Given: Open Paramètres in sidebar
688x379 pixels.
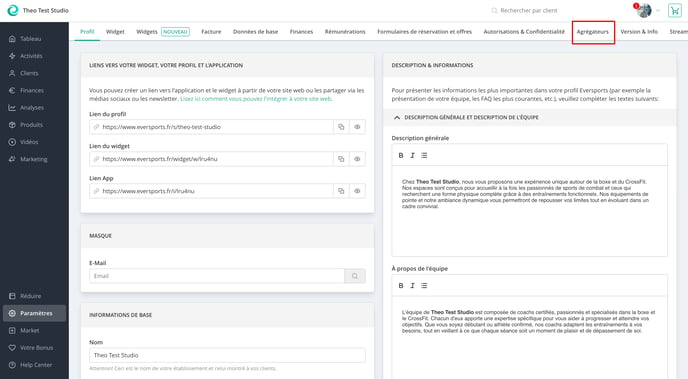Looking at the screenshot, I should point(34,313).
